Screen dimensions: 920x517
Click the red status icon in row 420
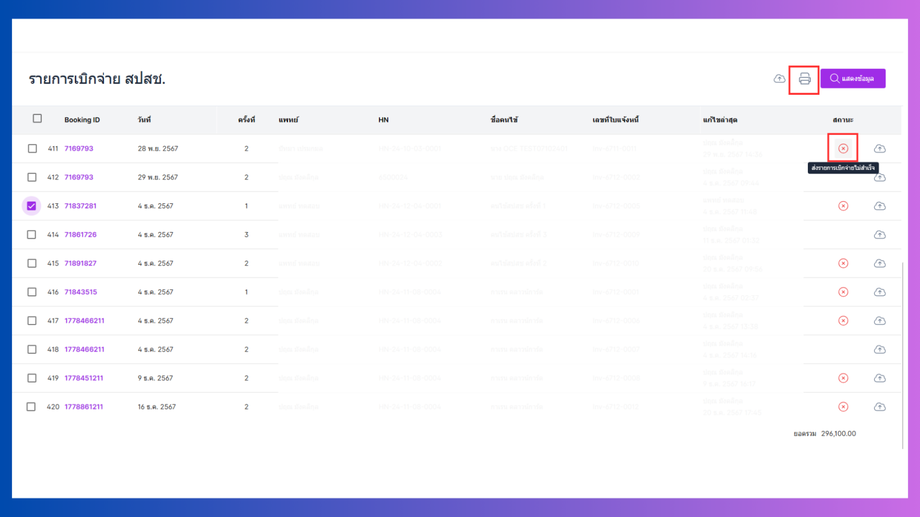point(843,407)
